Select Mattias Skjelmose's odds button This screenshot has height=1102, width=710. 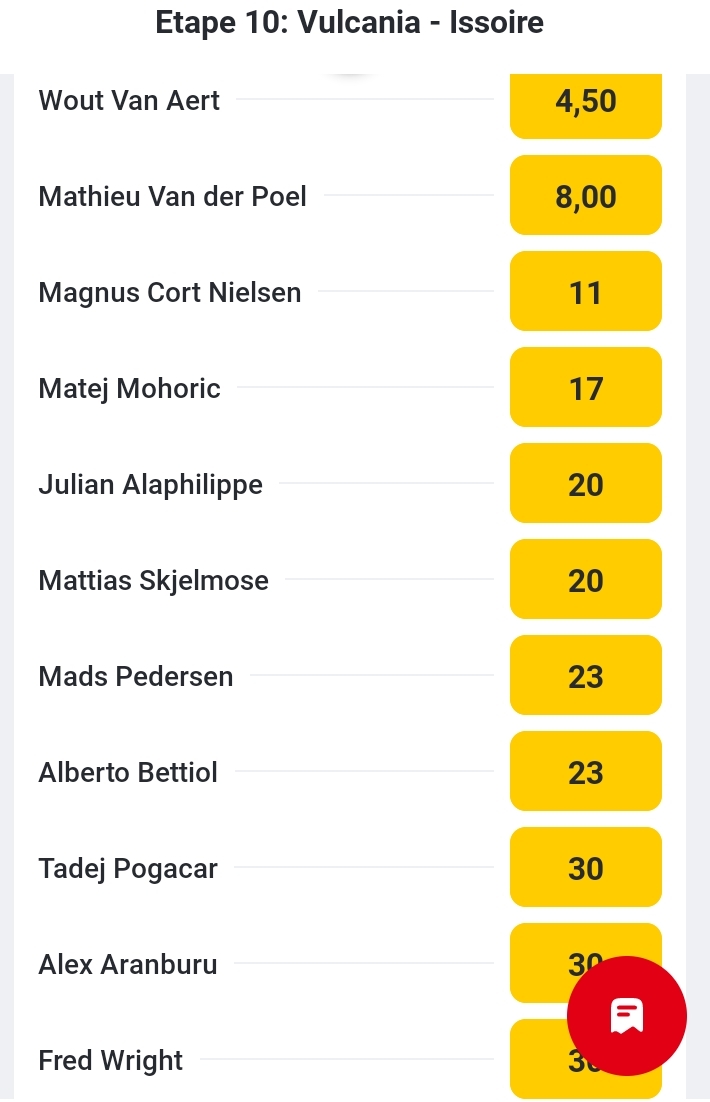(x=585, y=580)
